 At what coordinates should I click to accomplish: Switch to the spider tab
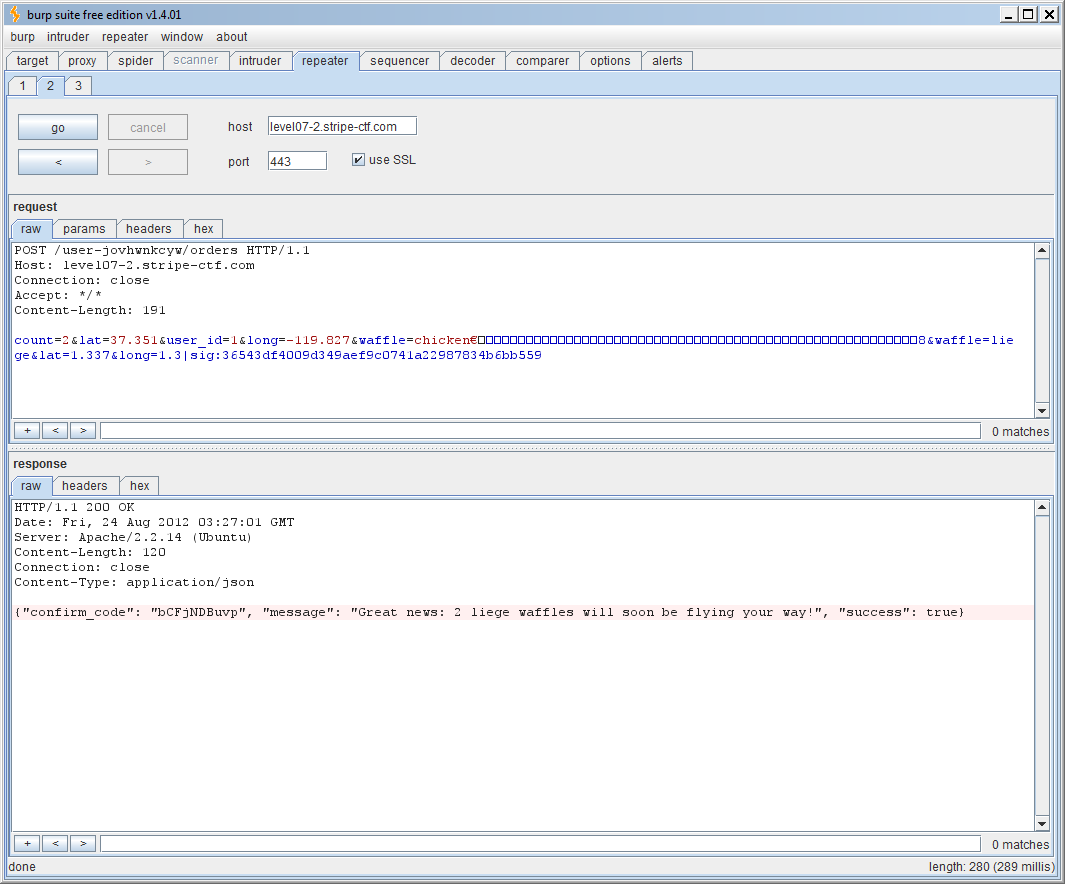pyautogui.click(x=135, y=60)
